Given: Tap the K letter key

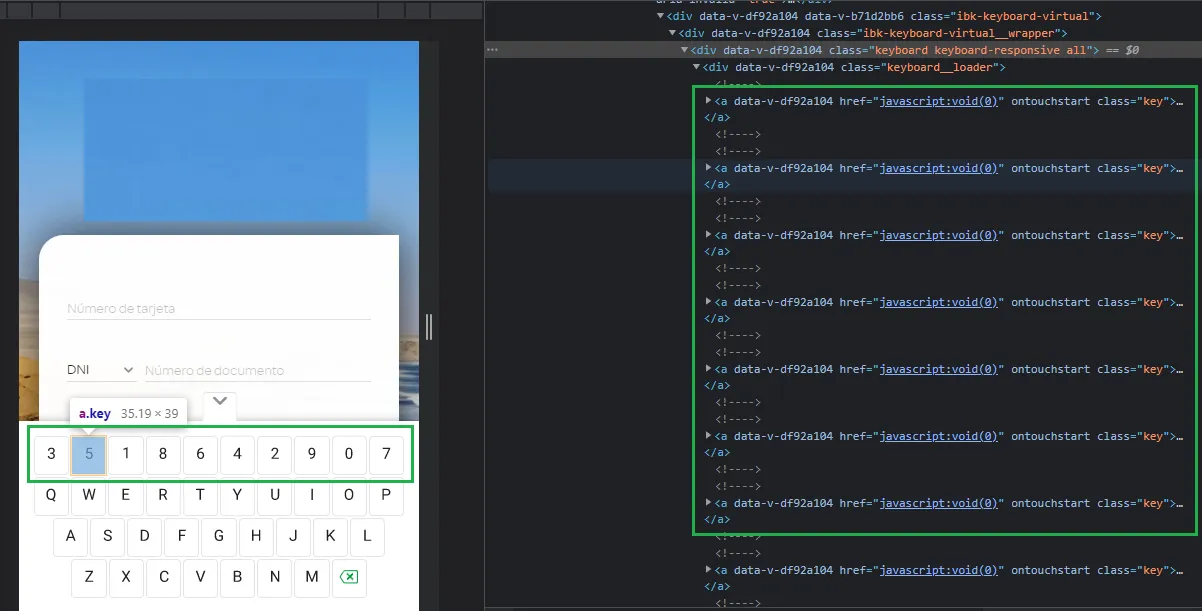Looking at the screenshot, I should [330, 536].
